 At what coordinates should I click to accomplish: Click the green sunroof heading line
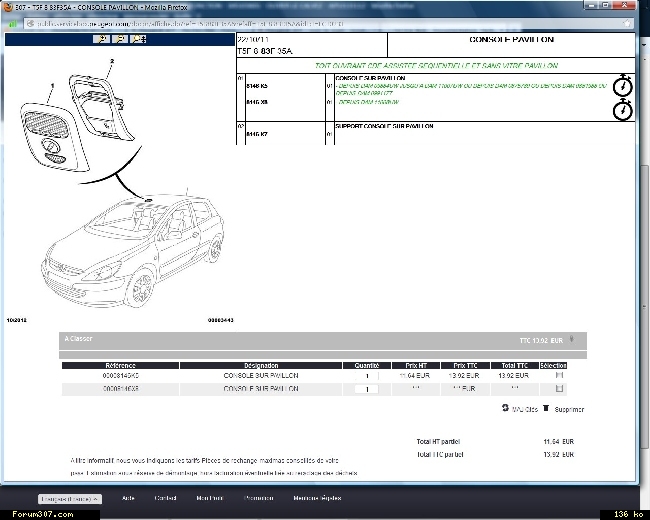436,66
